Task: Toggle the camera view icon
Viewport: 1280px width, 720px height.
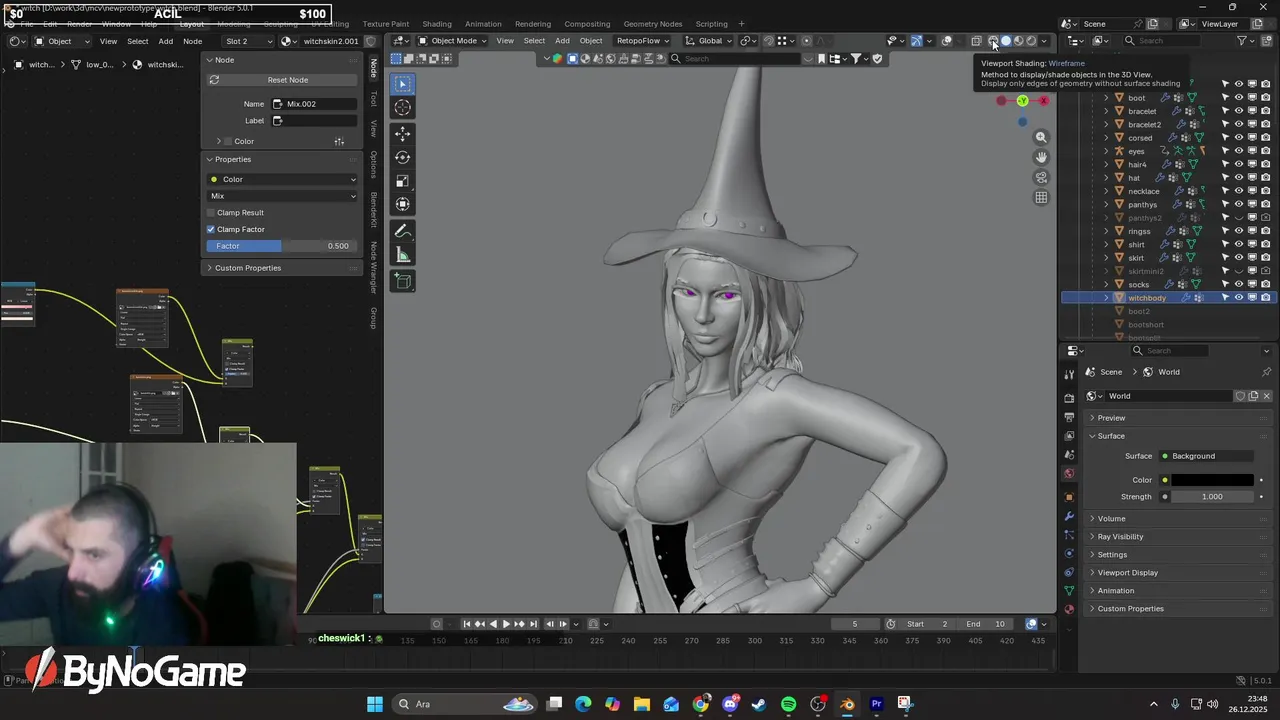Action: coord(1041,177)
